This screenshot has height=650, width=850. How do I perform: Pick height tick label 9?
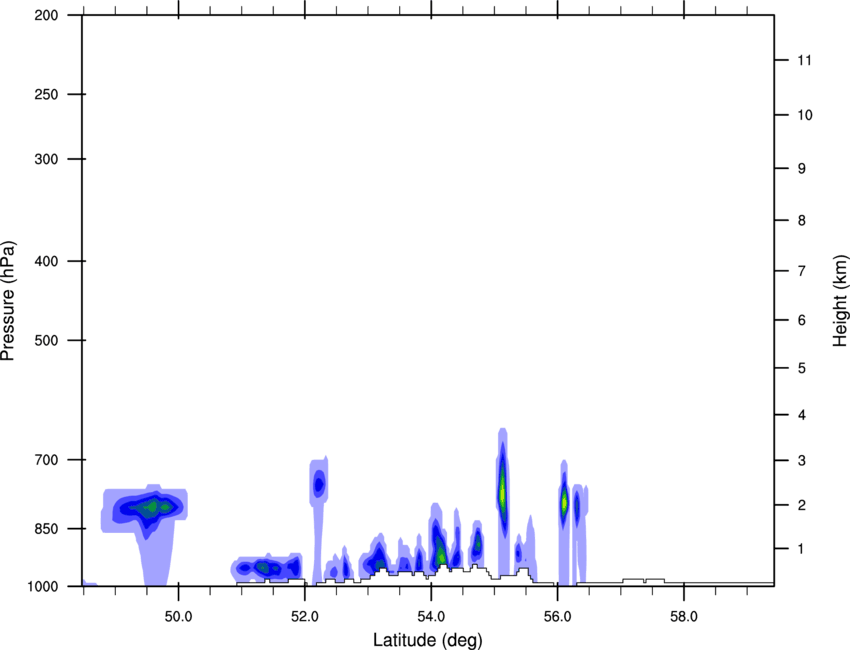(x=802, y=169)
